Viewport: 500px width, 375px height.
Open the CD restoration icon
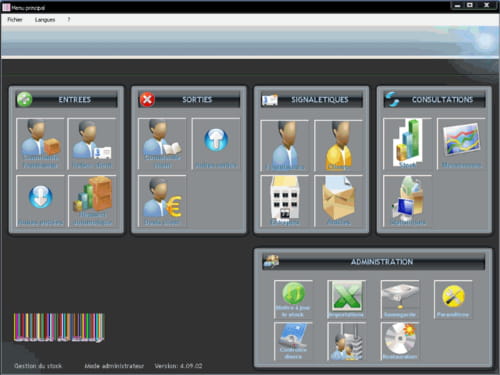click(x=400, y=341)
